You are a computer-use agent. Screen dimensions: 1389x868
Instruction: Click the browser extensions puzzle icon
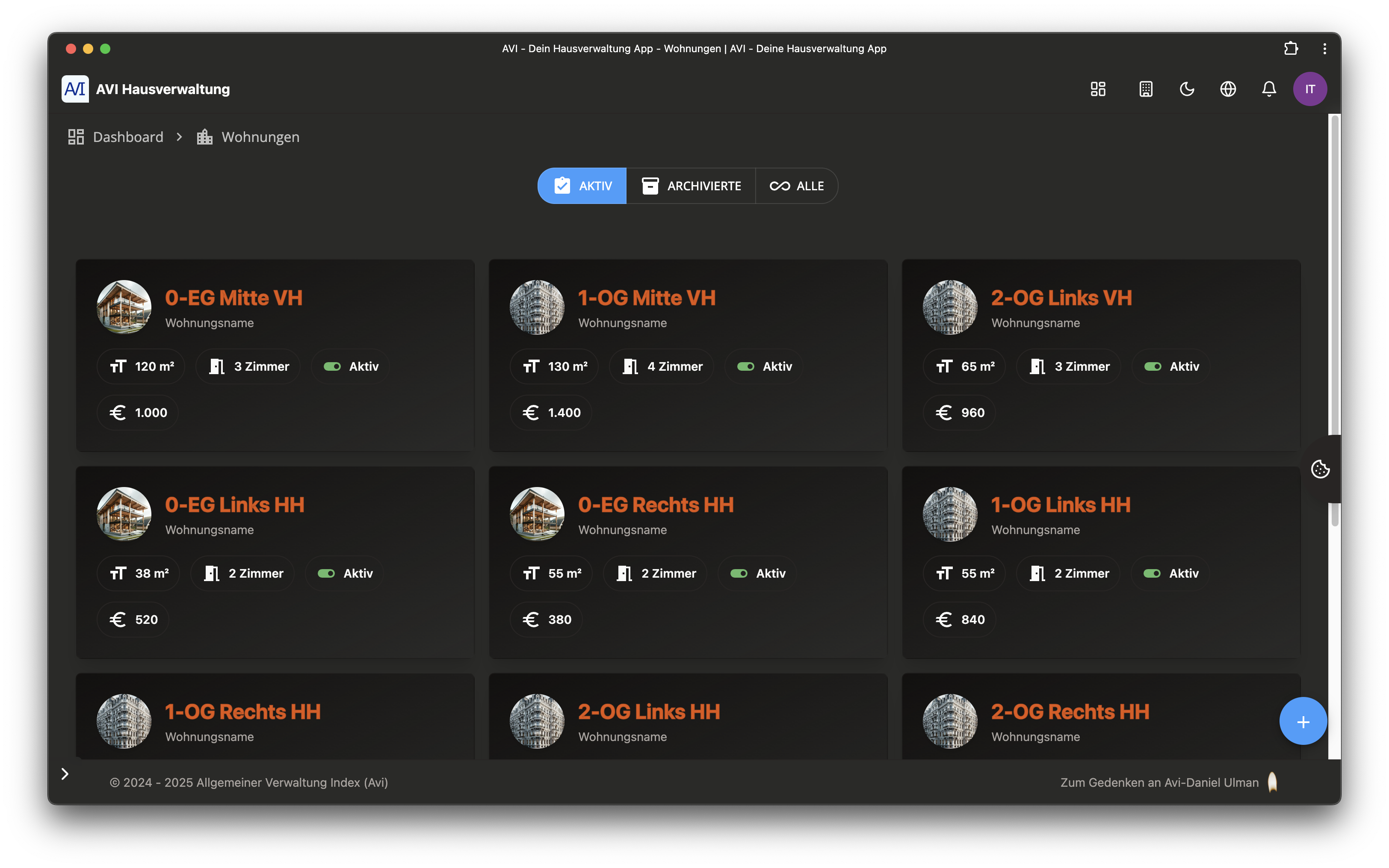click(x=1291, y=49)
